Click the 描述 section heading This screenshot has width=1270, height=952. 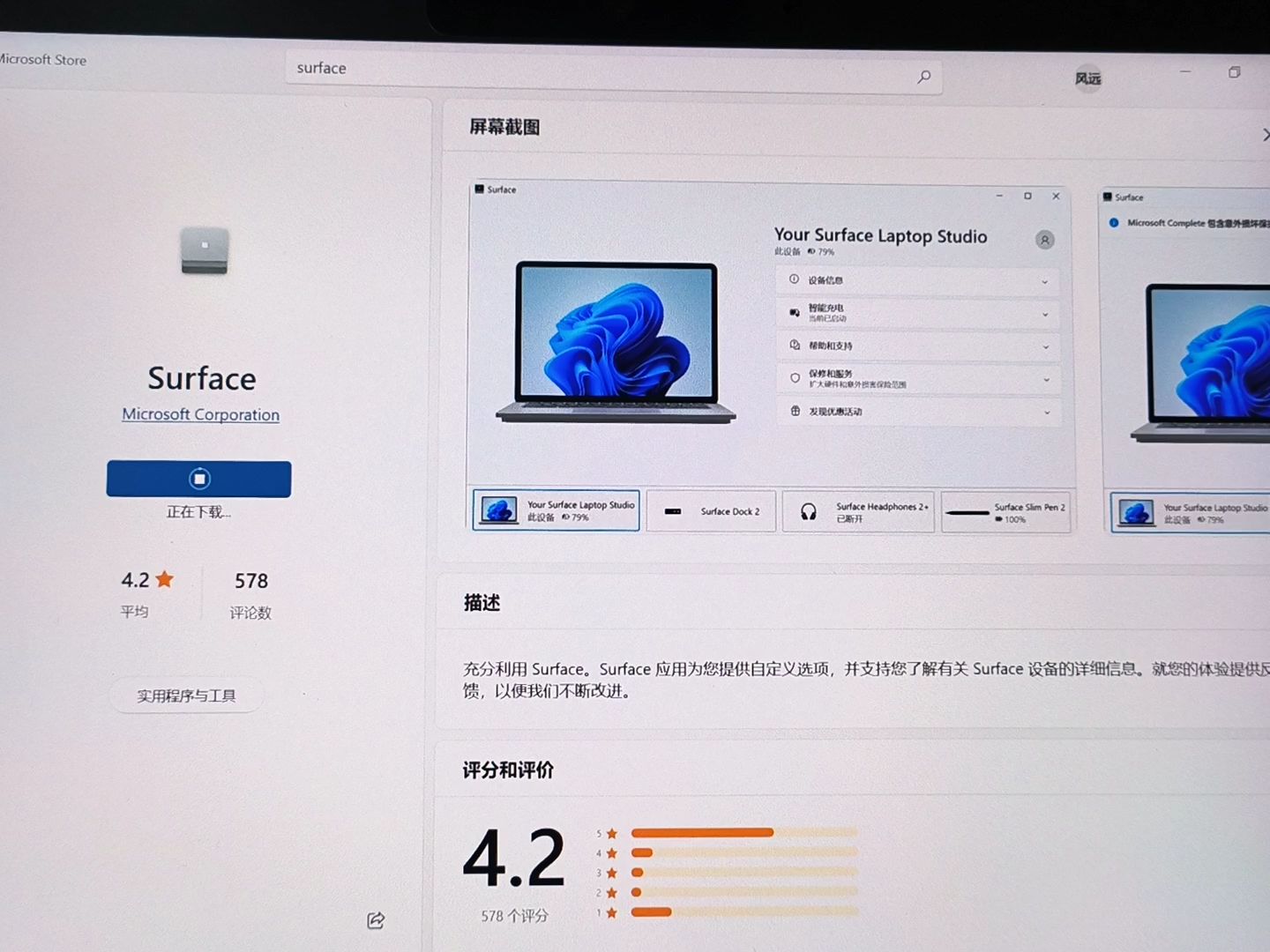482,603
